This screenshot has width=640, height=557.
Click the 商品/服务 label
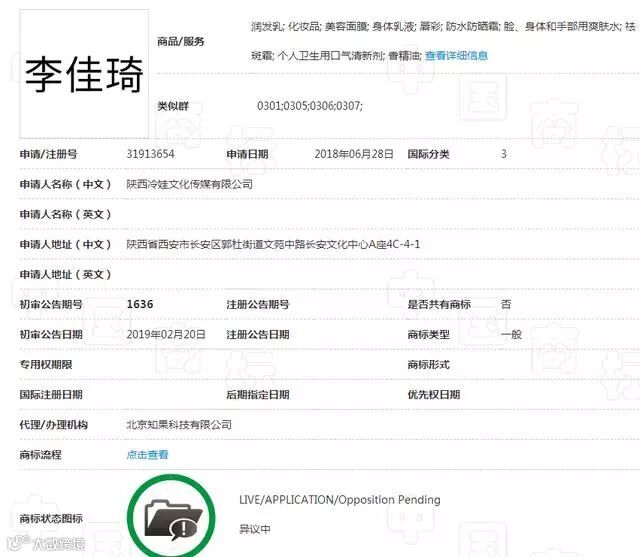coord(181,41)
